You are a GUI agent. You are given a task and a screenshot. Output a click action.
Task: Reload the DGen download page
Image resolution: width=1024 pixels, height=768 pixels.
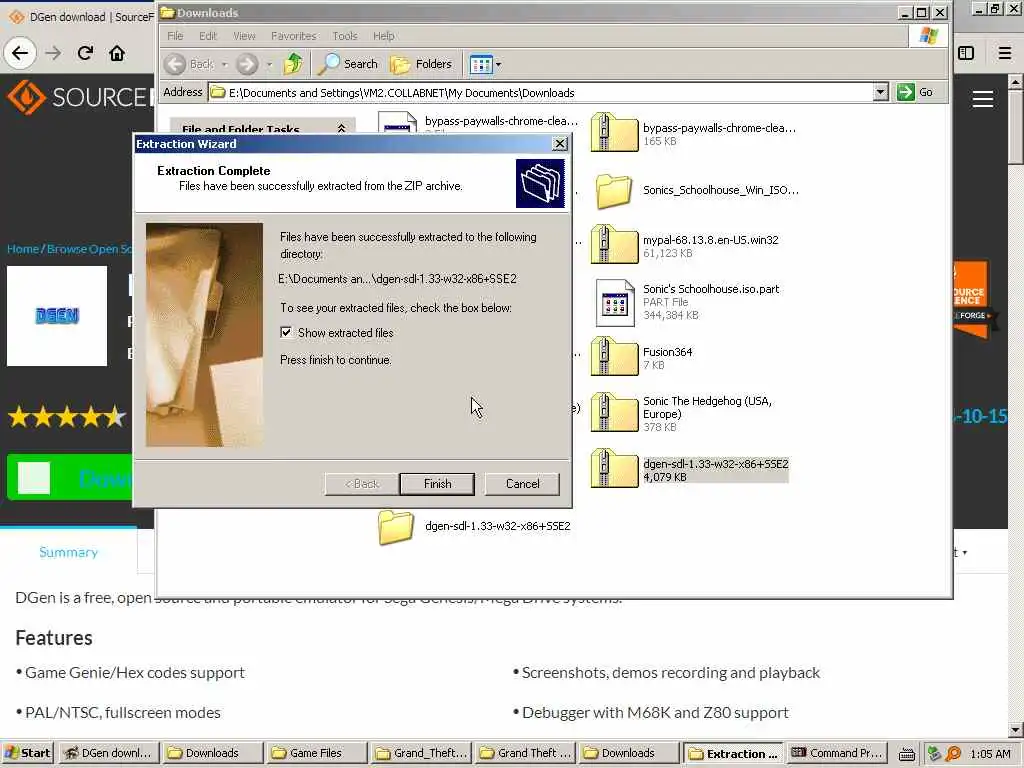click(x=85, y=53)
